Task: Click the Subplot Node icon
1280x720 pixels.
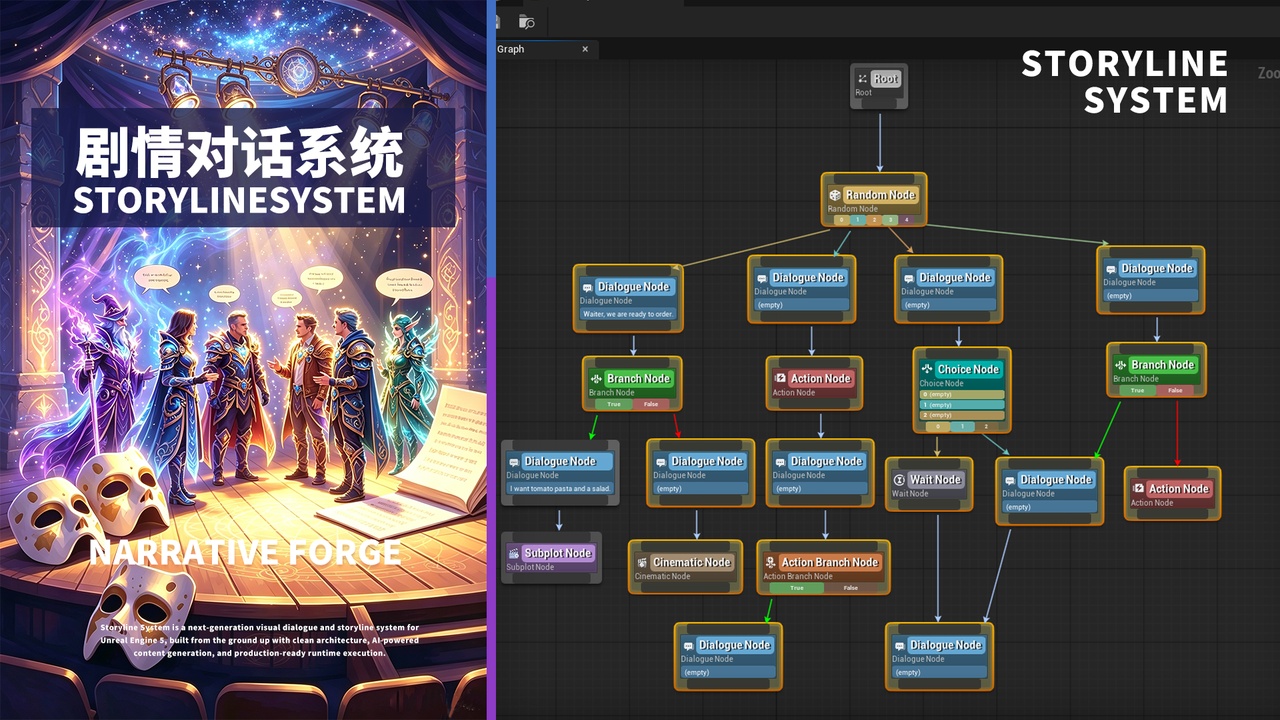Action: tap(514, 553)
